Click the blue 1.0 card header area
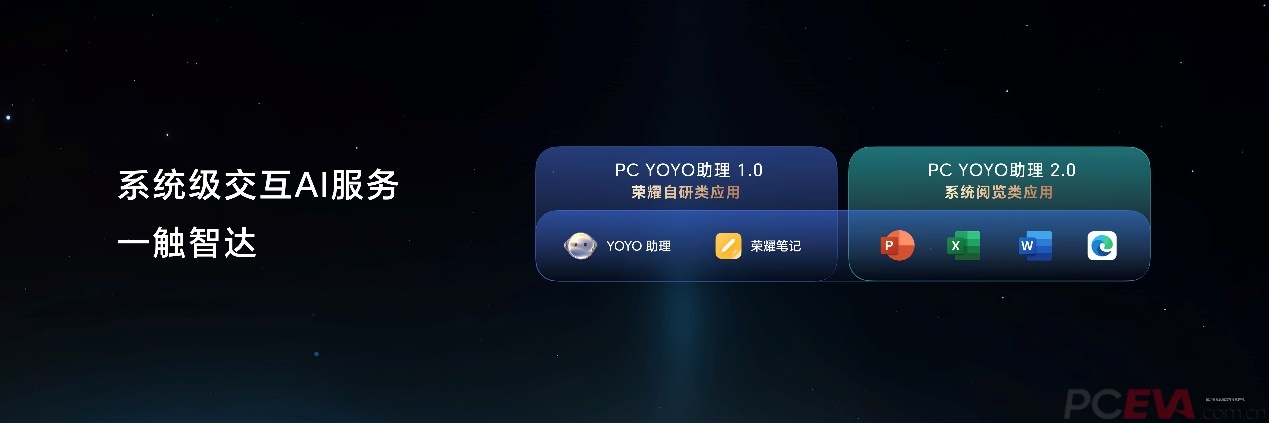Image resolution: width=1269 pixels, height=423 pixels. tap(686, 179)
